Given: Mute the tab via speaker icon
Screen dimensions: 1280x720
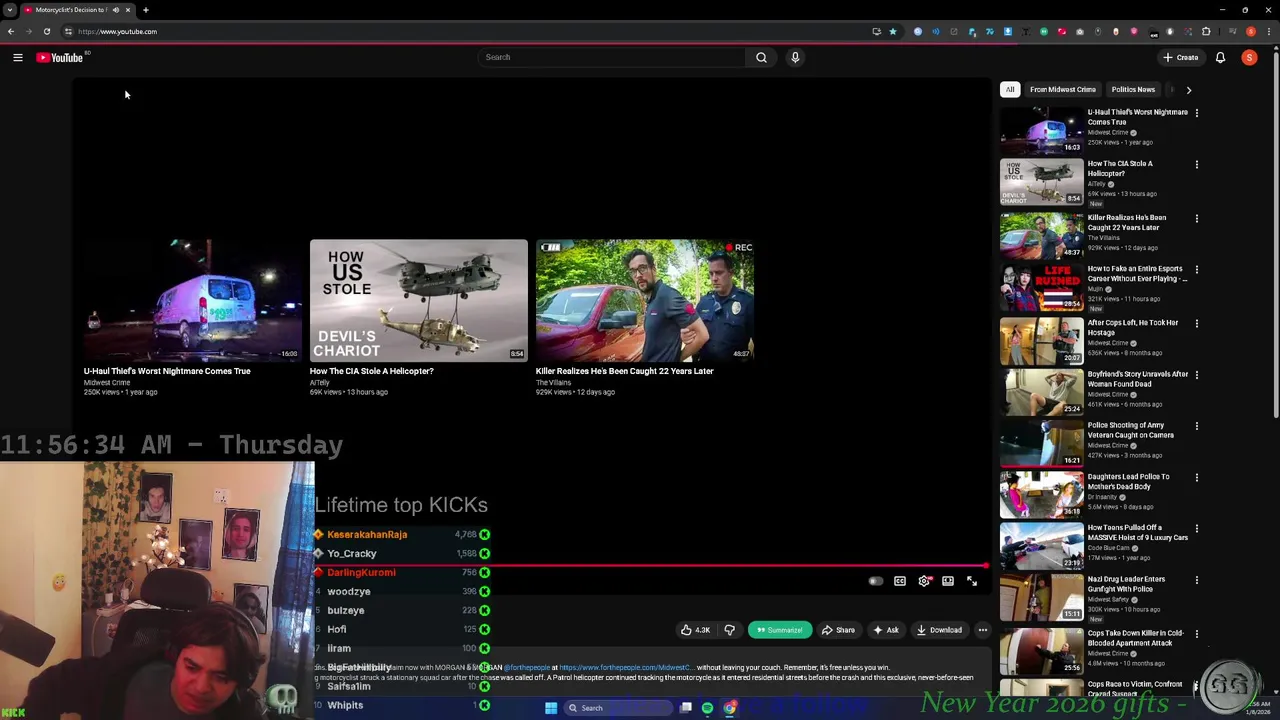Looking at the screenshot, I should tap(116, 10).
